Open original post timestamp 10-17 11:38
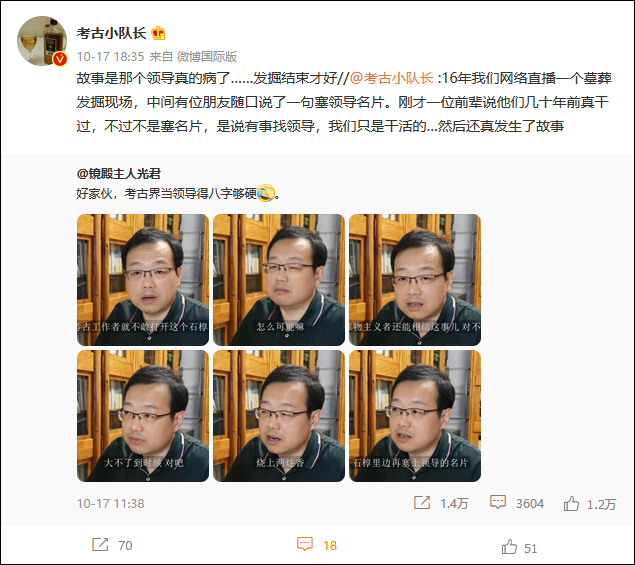This screenshot has height=565, width=635. [x=111, y=503]
